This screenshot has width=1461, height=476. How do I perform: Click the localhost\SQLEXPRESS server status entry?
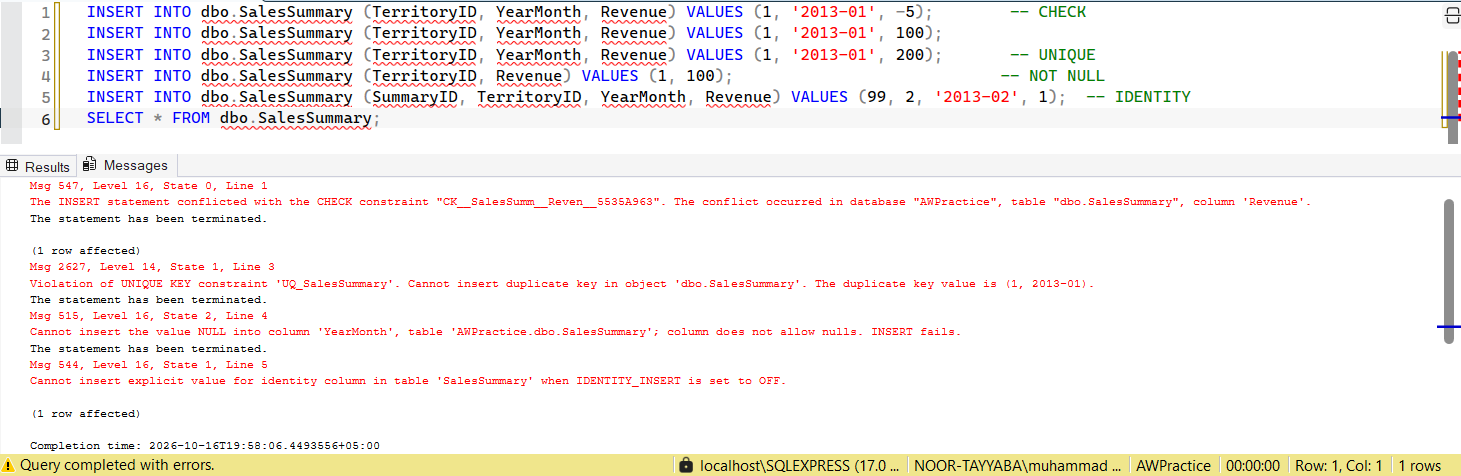pos(801,465)
